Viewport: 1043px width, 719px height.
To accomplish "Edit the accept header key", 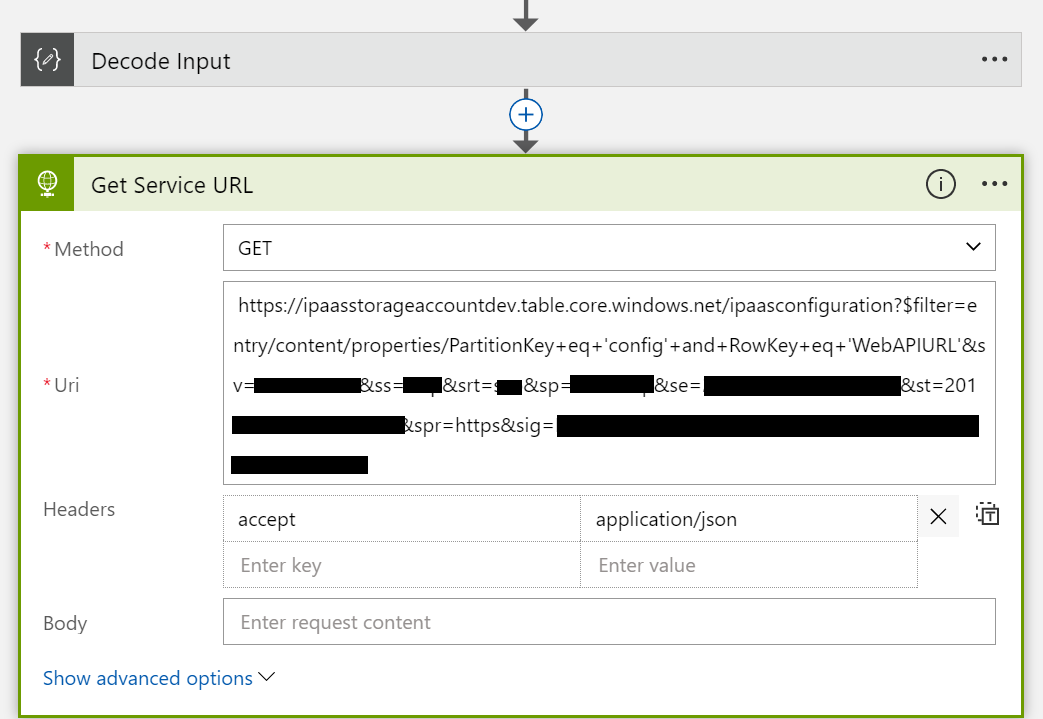I will click(401, 519).
